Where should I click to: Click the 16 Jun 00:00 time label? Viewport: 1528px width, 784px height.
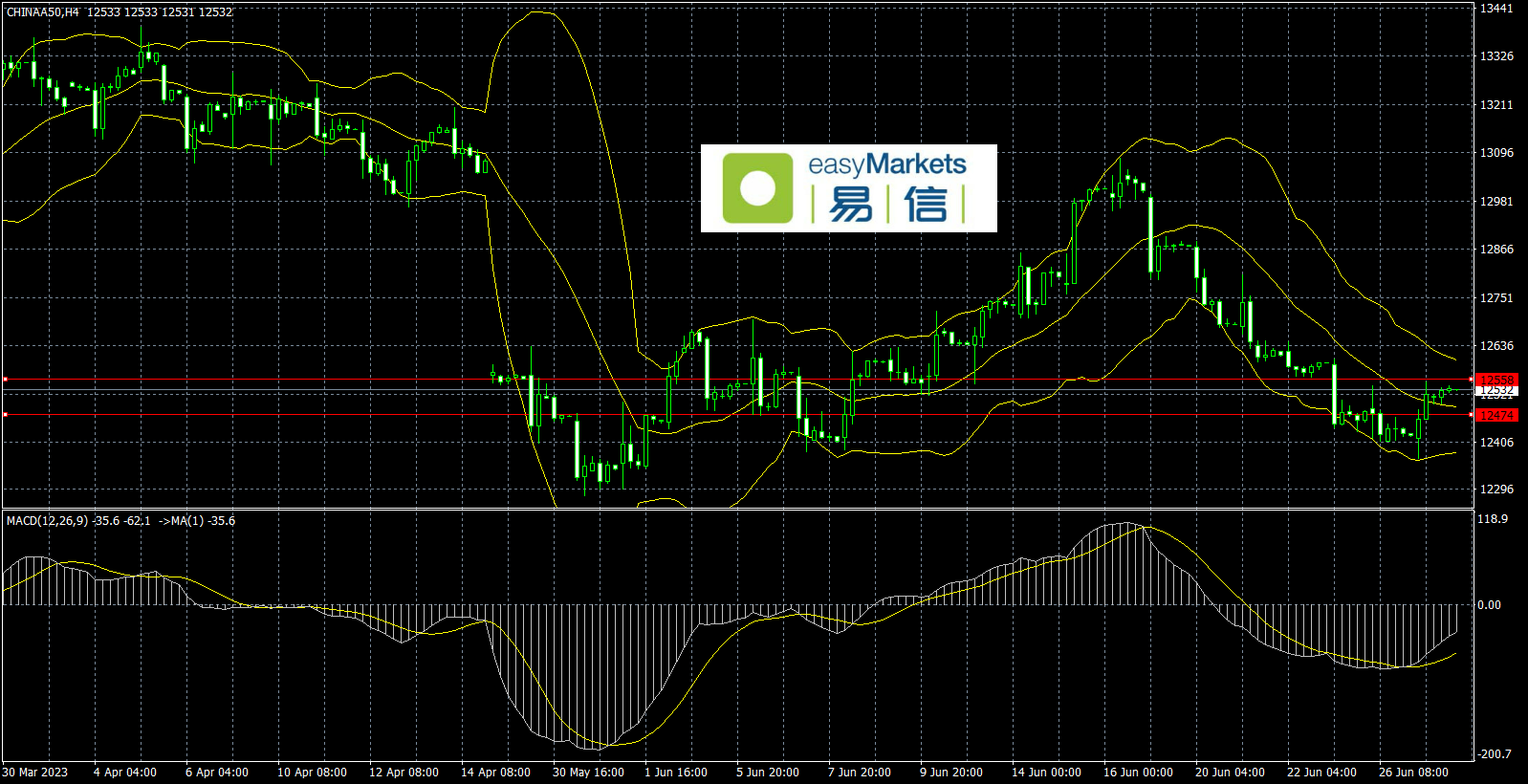pos(1138,773)
